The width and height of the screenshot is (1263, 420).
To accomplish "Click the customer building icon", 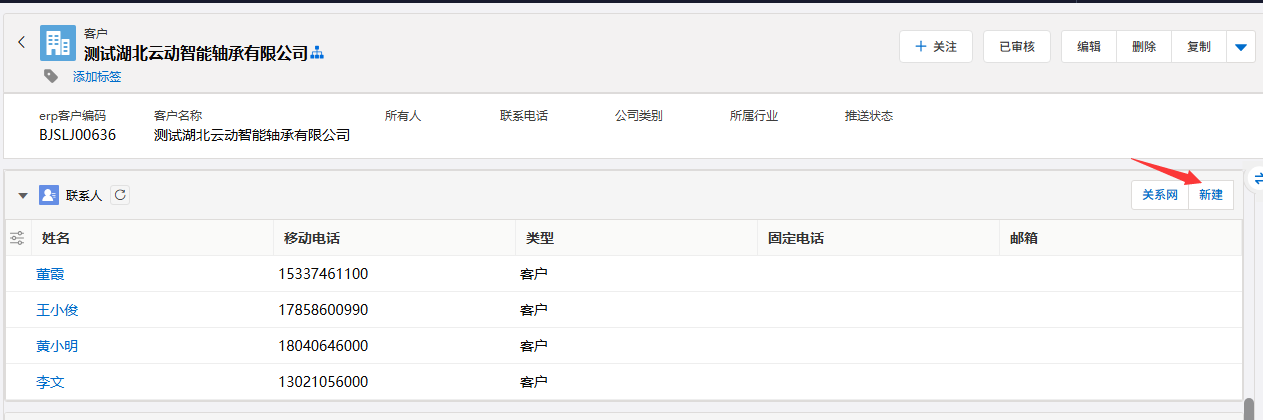I will (58, 43).
